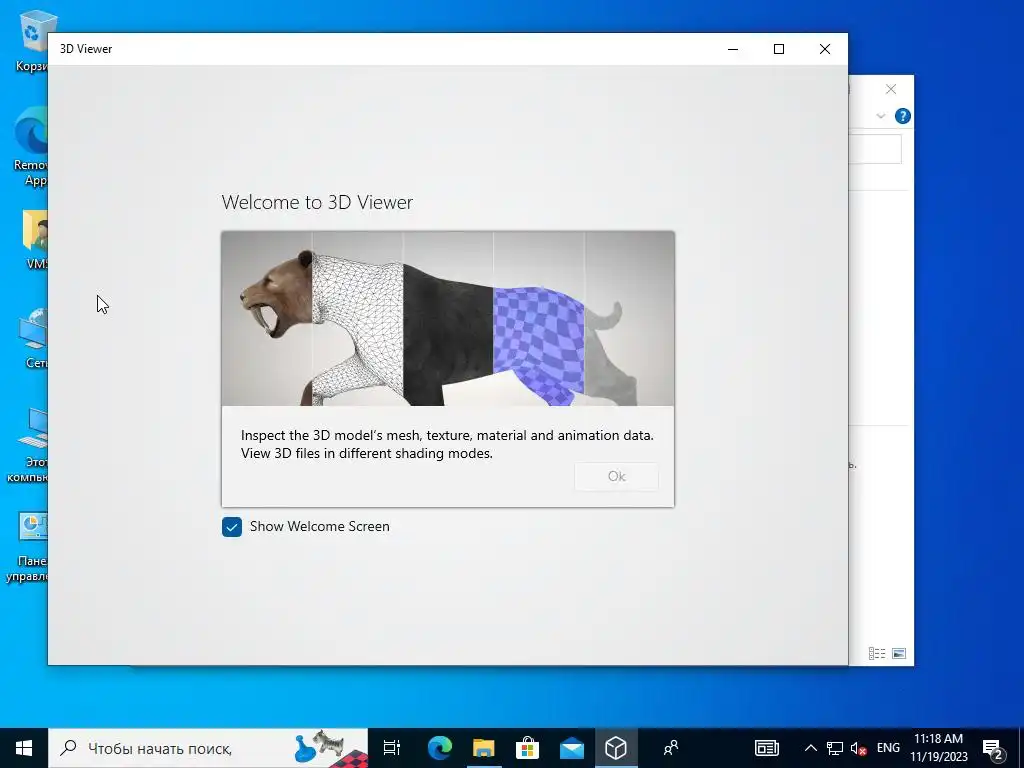
Task: Launch Microsoft Edge from the taskbar
Action: [x=440, y=748]
